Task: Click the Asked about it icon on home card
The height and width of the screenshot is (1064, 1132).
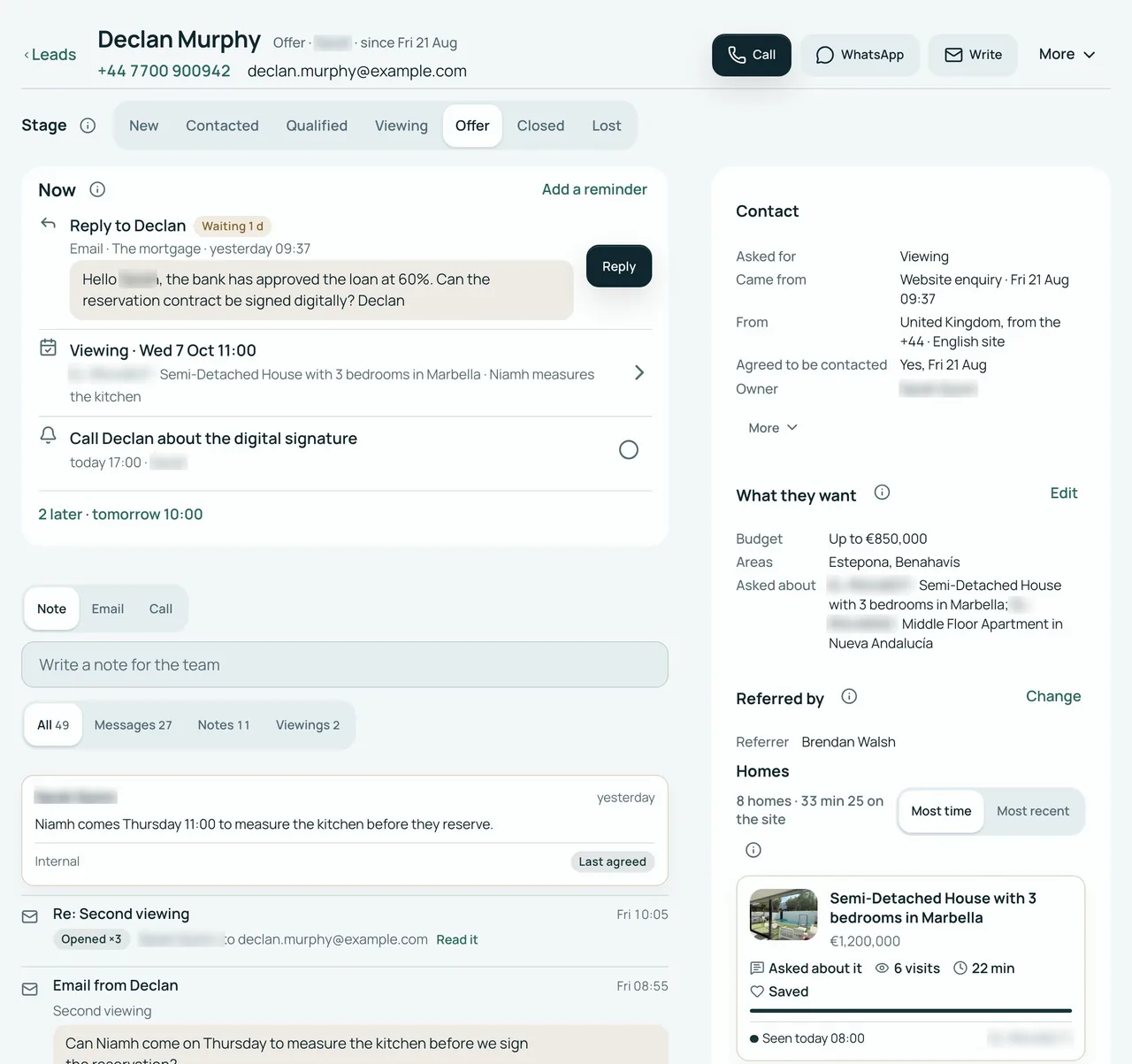Action: coord(757,968)
